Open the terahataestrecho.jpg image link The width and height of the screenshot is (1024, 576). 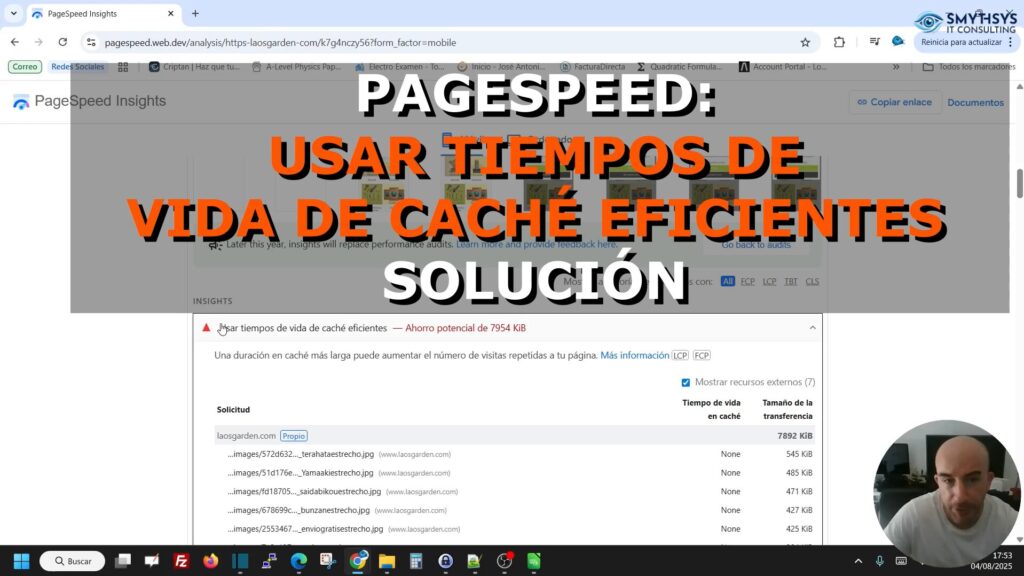point(300,454)
